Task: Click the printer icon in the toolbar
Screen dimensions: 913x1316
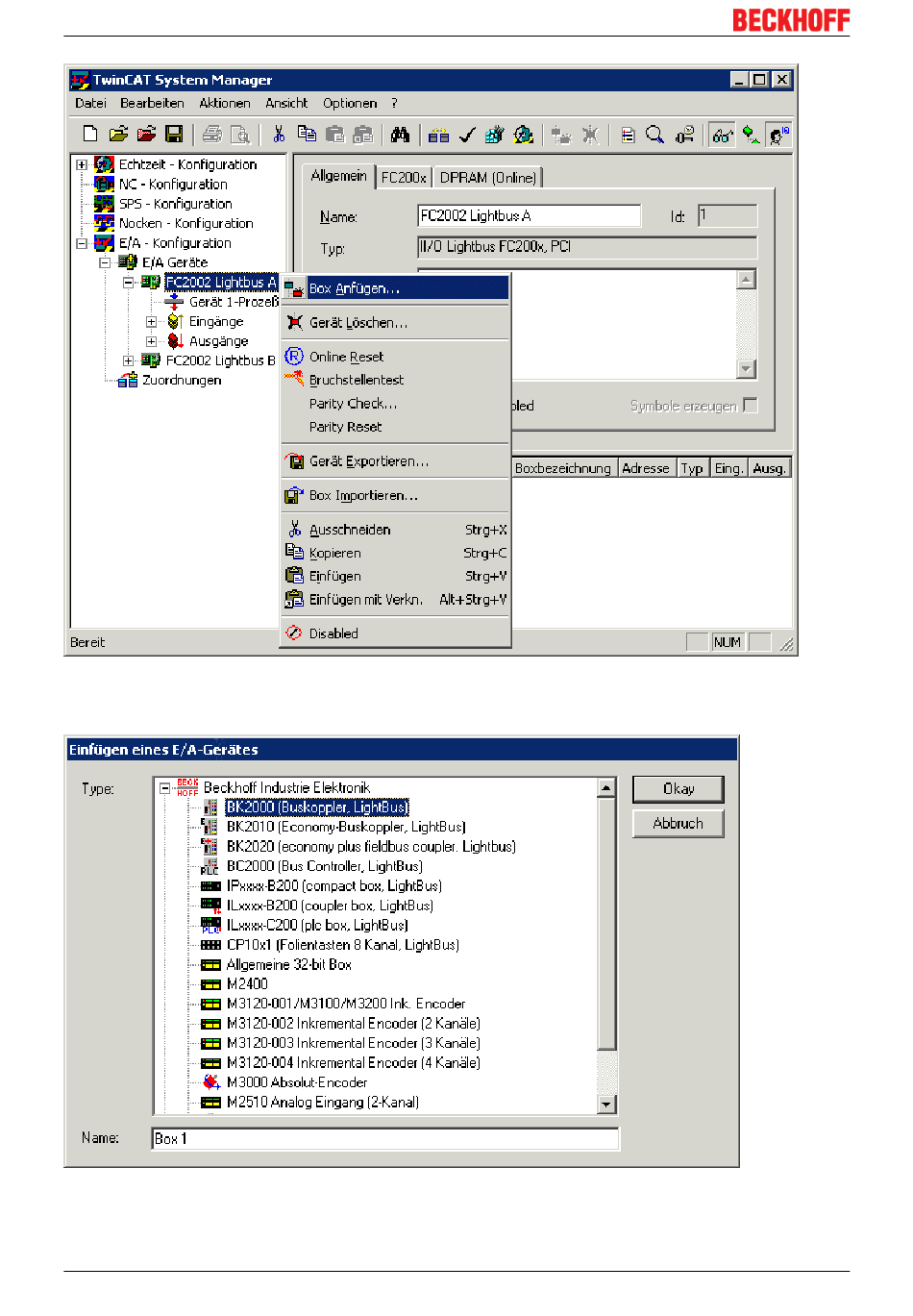Action: point(212,135)
